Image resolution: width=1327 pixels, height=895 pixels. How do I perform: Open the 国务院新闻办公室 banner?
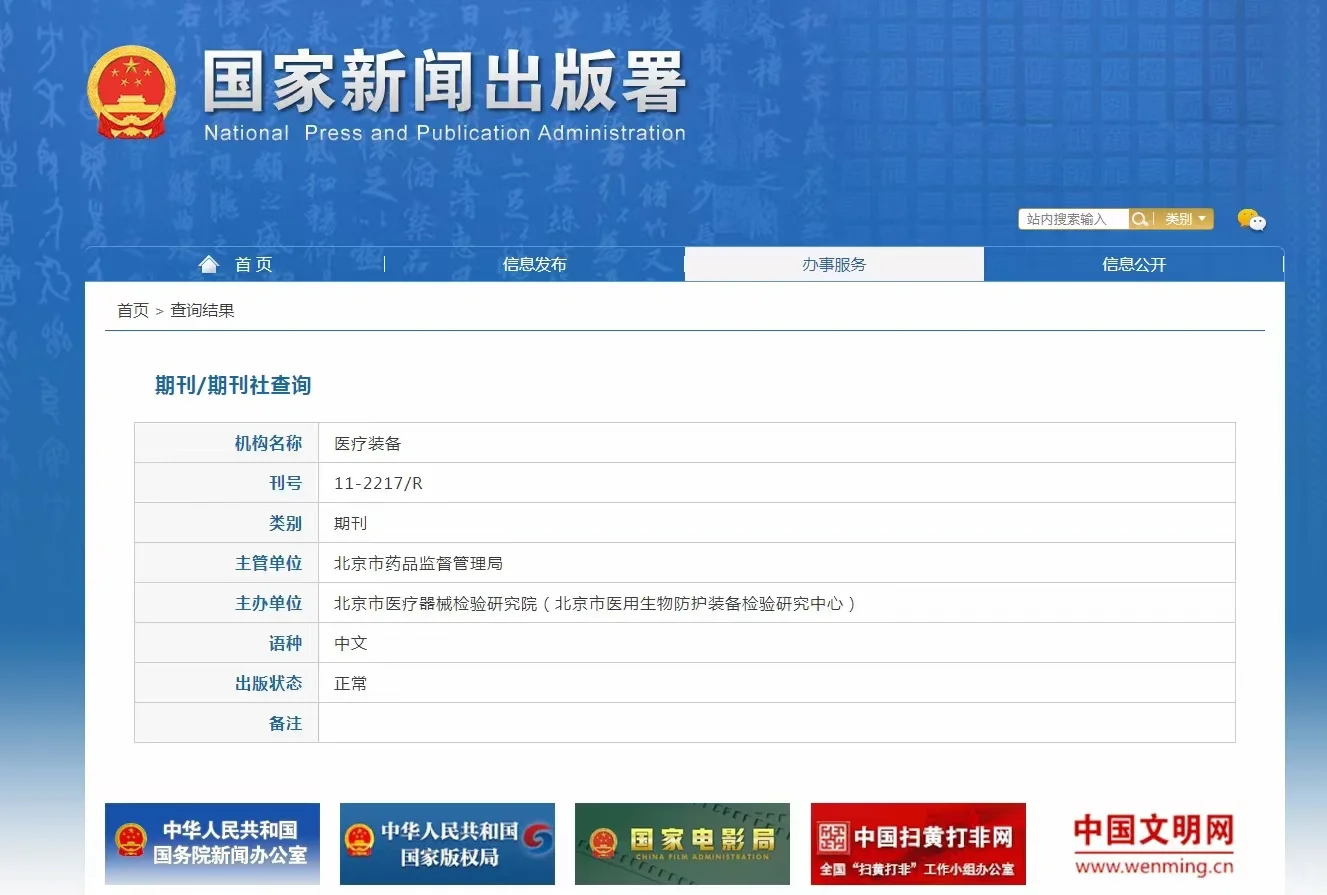212,844
